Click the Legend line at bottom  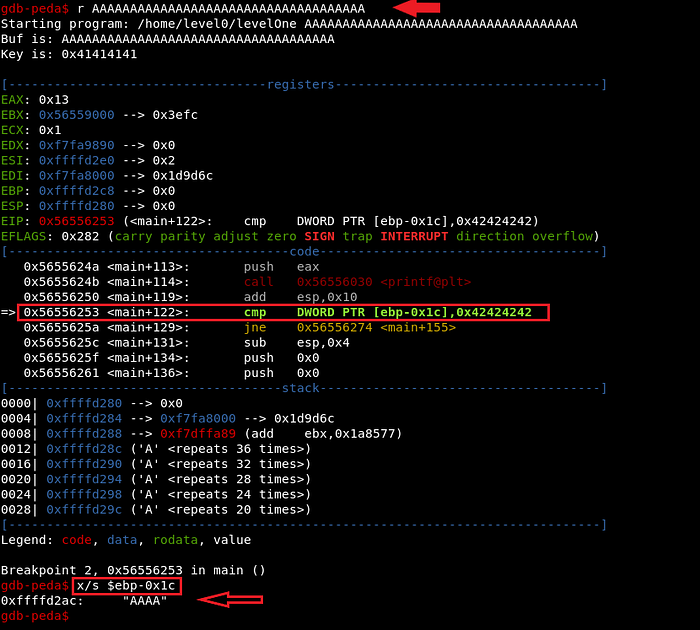[x=126, y=540]
